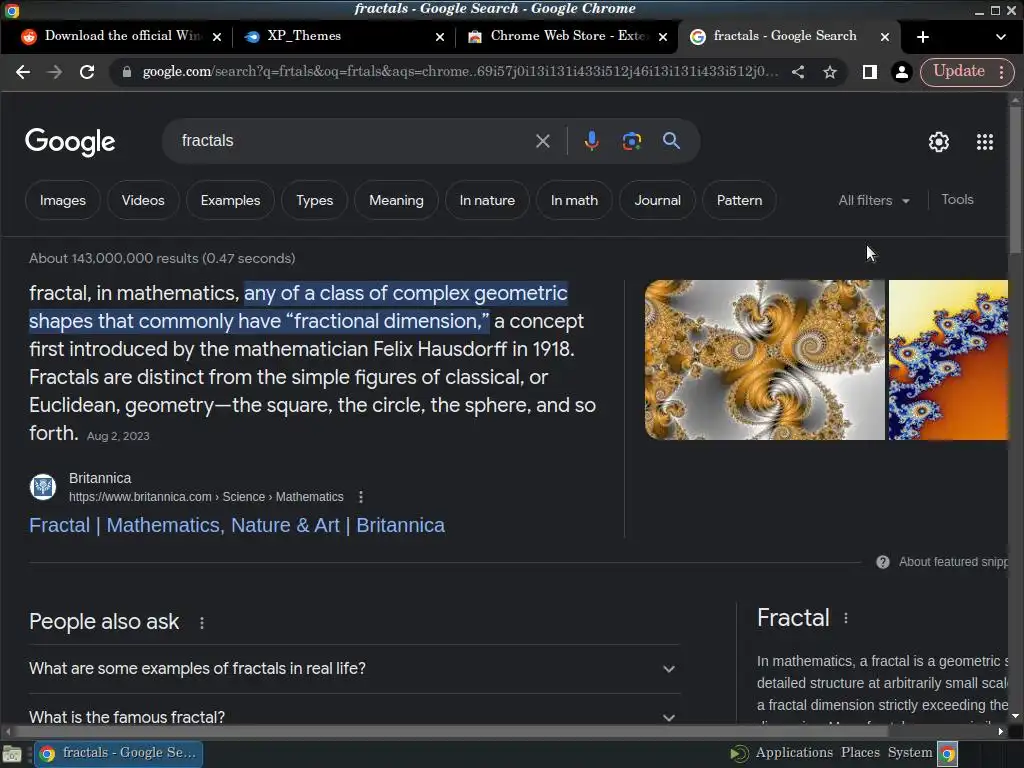Select the In nature filter chip
1024x768 pixels.
(x=487, y=200)
